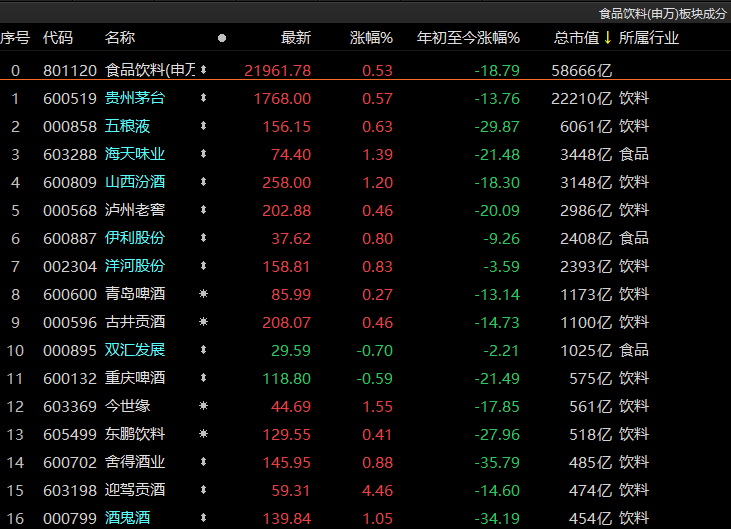
Task: Click 食品 industry in 海天味业 row
Action: pyautogui.click(x=634, y=154)
